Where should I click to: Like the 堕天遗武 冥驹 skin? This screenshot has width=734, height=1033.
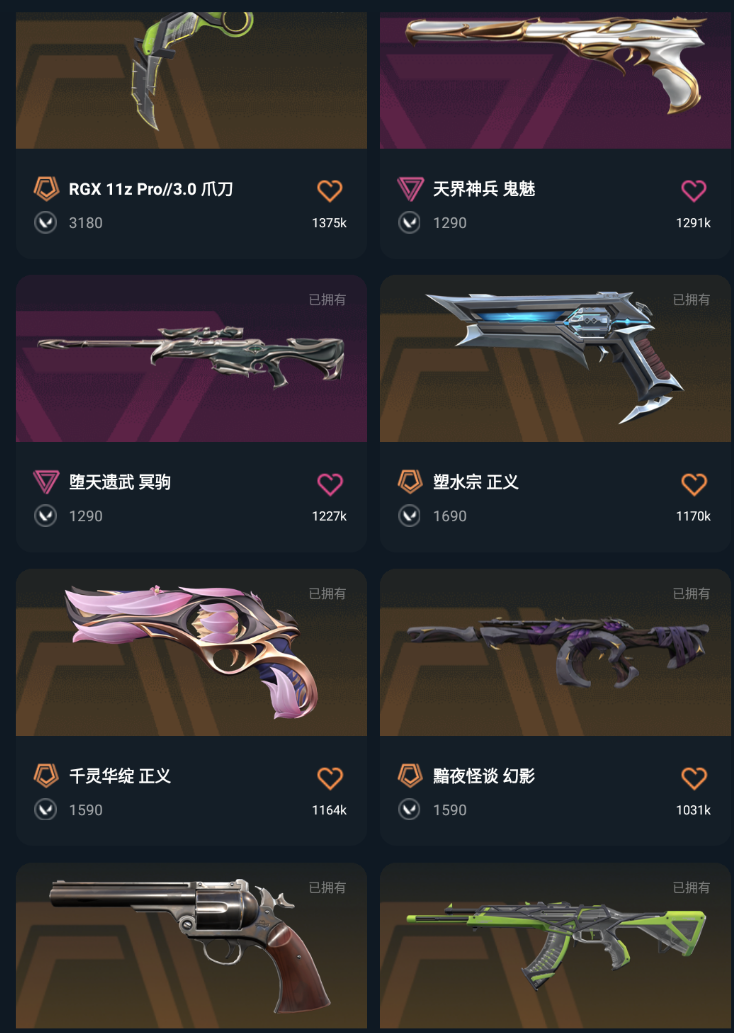click(x=329, y=484)
